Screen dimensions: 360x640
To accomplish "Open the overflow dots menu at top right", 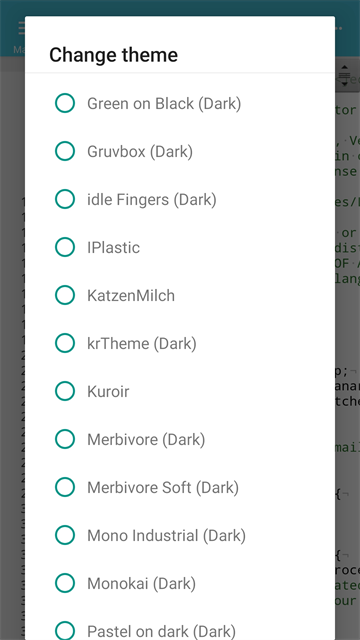I will click(339, 29).
